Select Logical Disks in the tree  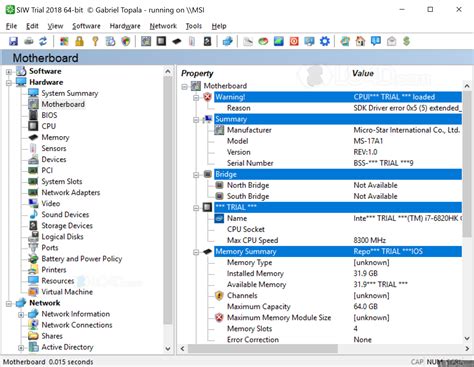62,237
